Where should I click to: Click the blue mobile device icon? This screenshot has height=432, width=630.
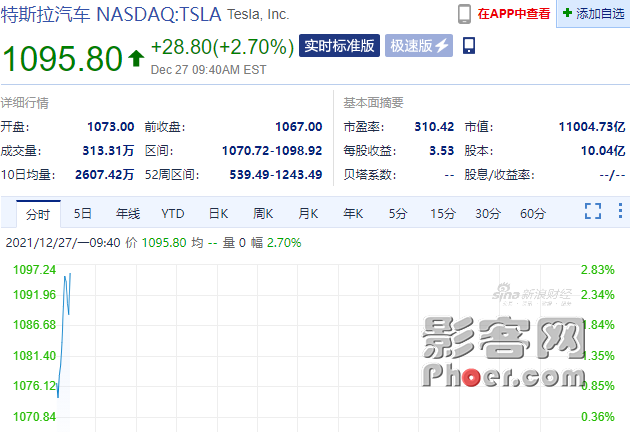pyautogui.click(x=469, y=45)
